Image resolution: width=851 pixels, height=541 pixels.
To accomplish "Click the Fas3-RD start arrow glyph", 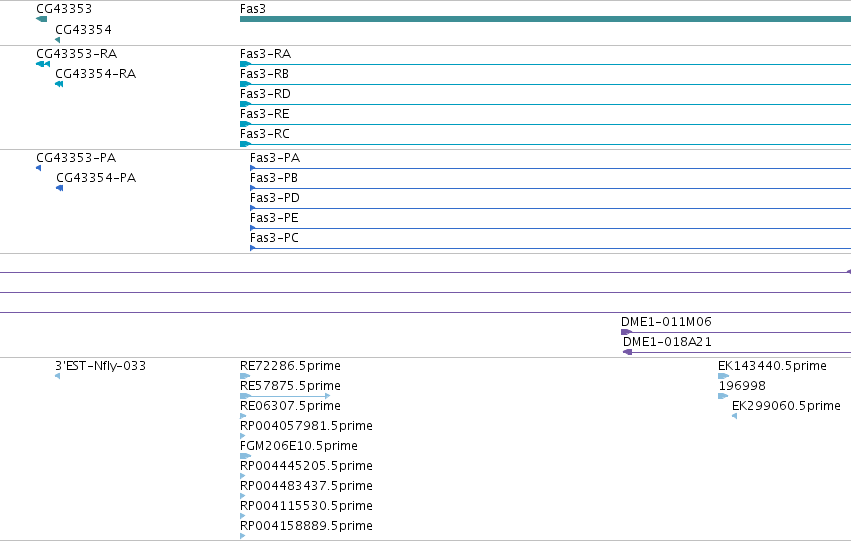I will [x=245, y=104].
